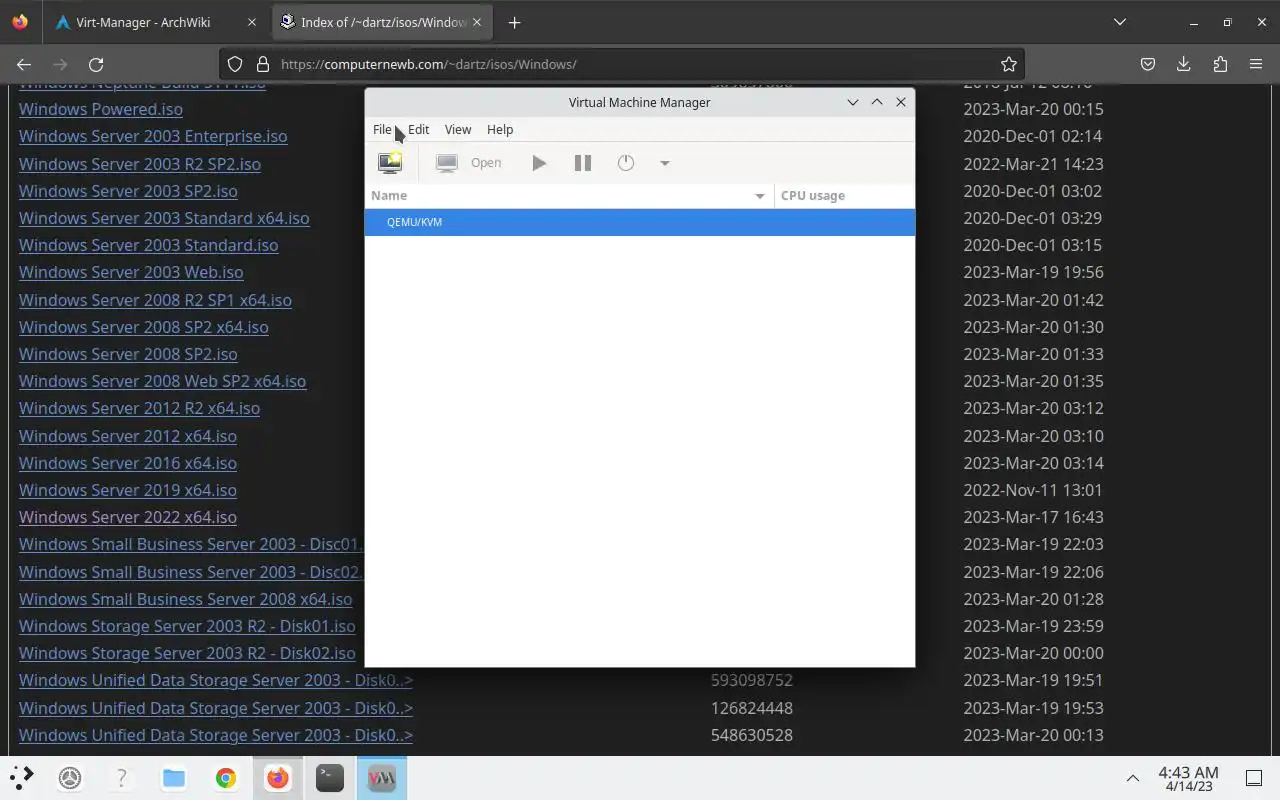The height and width of the screenshot is (800, 1280).
Task: Open the File menu in Virt-Manager
Action: pyautogui.click(x=382, y=129)
